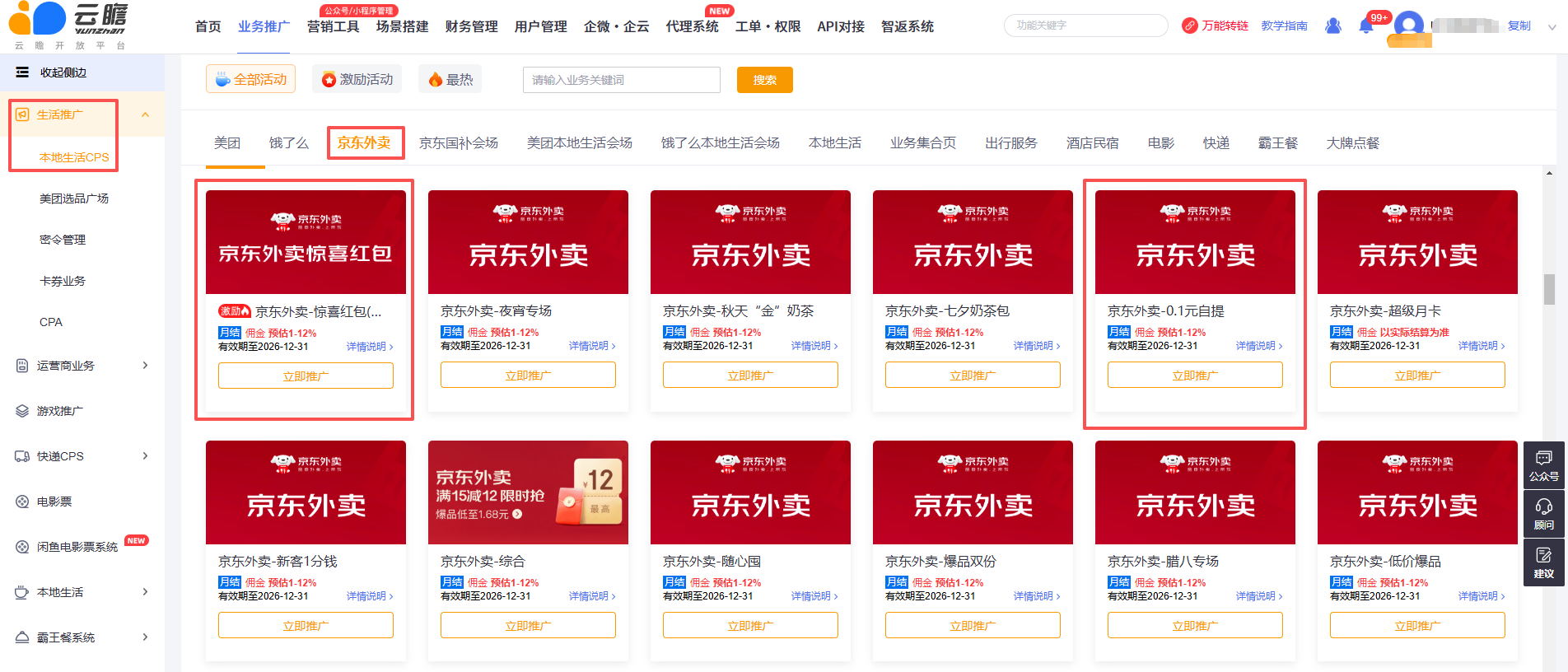The width and height of the screenshot is (1568, 672).
Task: Click the 闲鱼电影票系统 sidebar icon
Action: (22, 547)
